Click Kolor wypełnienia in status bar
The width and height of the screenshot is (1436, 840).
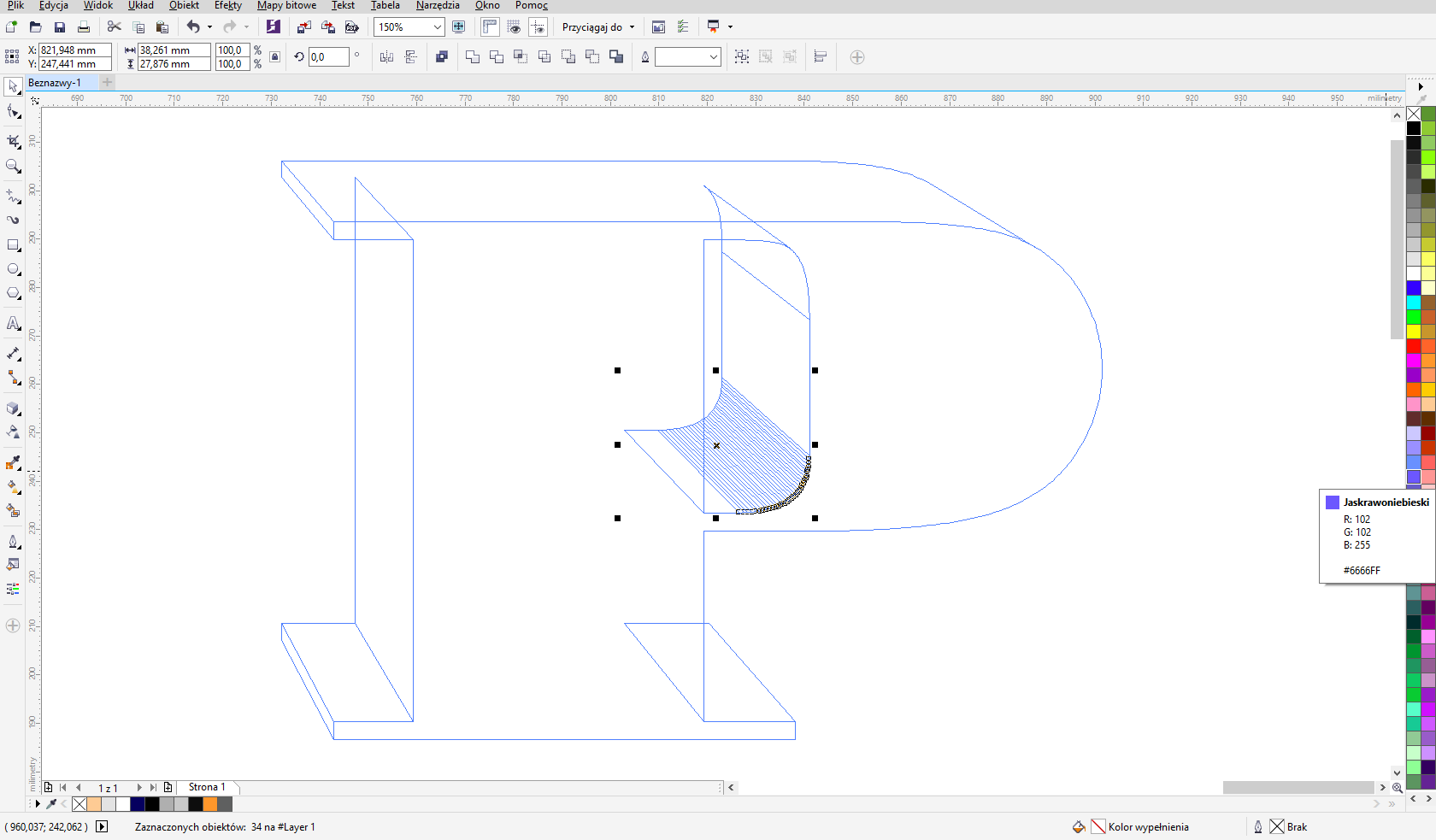pos(1147,827)
